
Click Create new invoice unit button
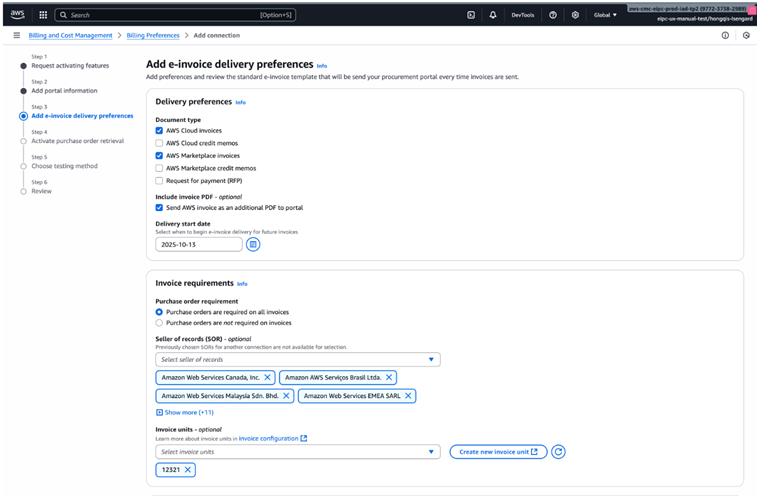[497, 452]
